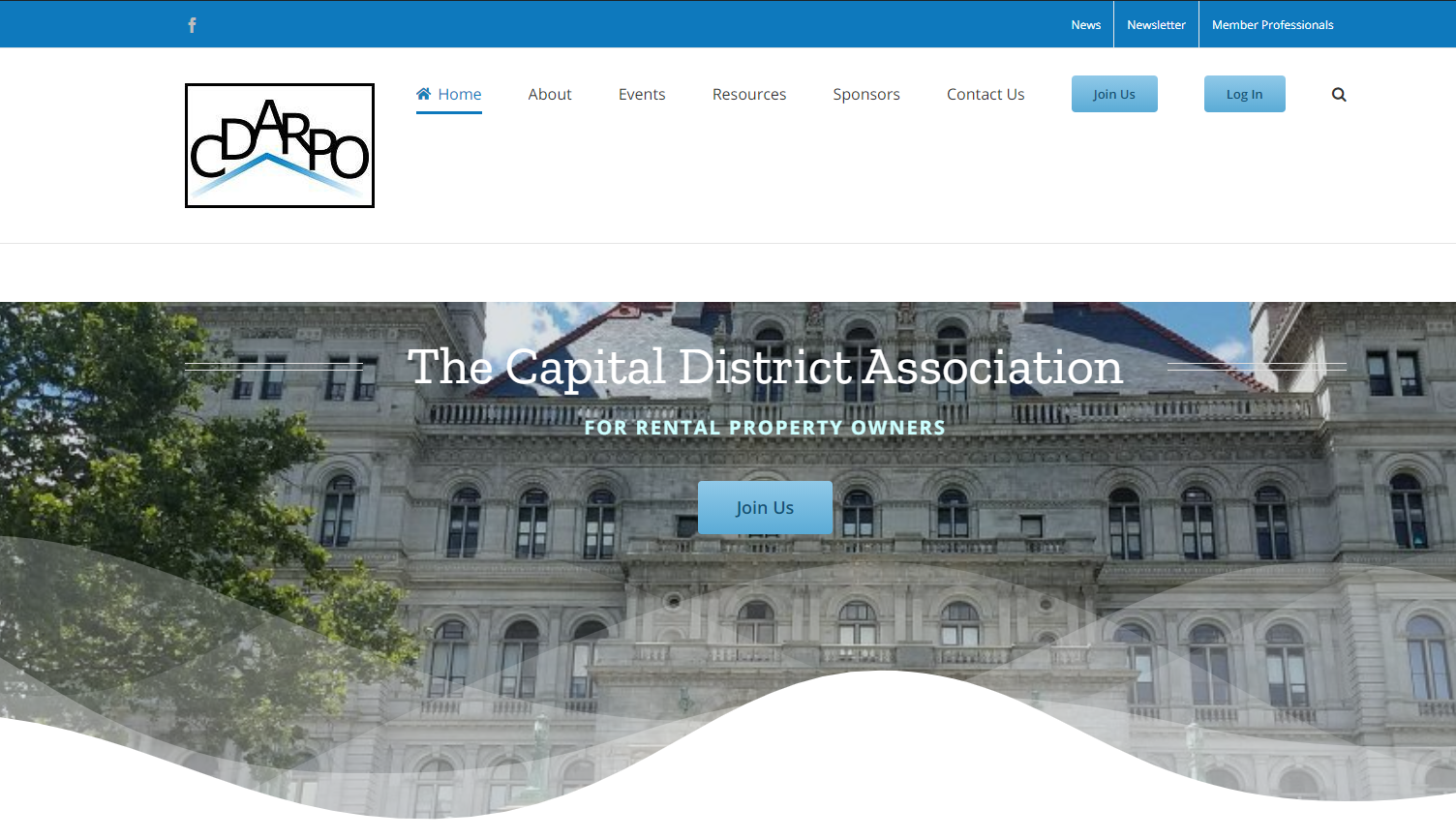Open the About menu item
1456x839 pixels.
tap(550, 95)
